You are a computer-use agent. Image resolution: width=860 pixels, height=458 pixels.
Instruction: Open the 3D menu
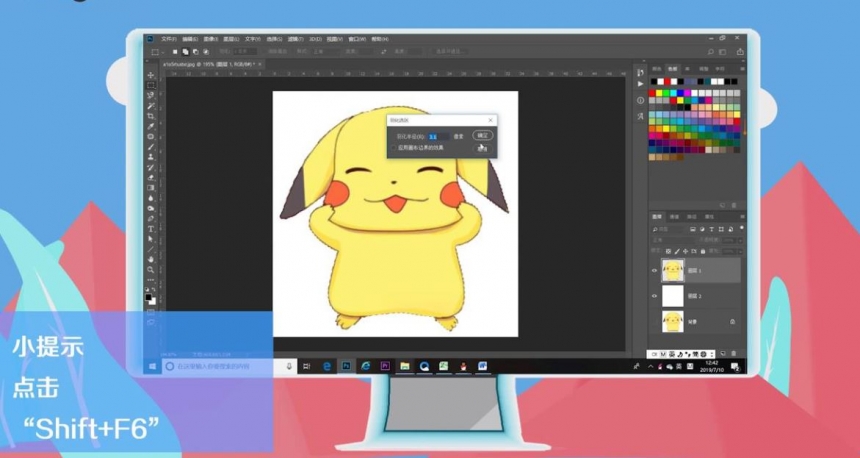315,39
